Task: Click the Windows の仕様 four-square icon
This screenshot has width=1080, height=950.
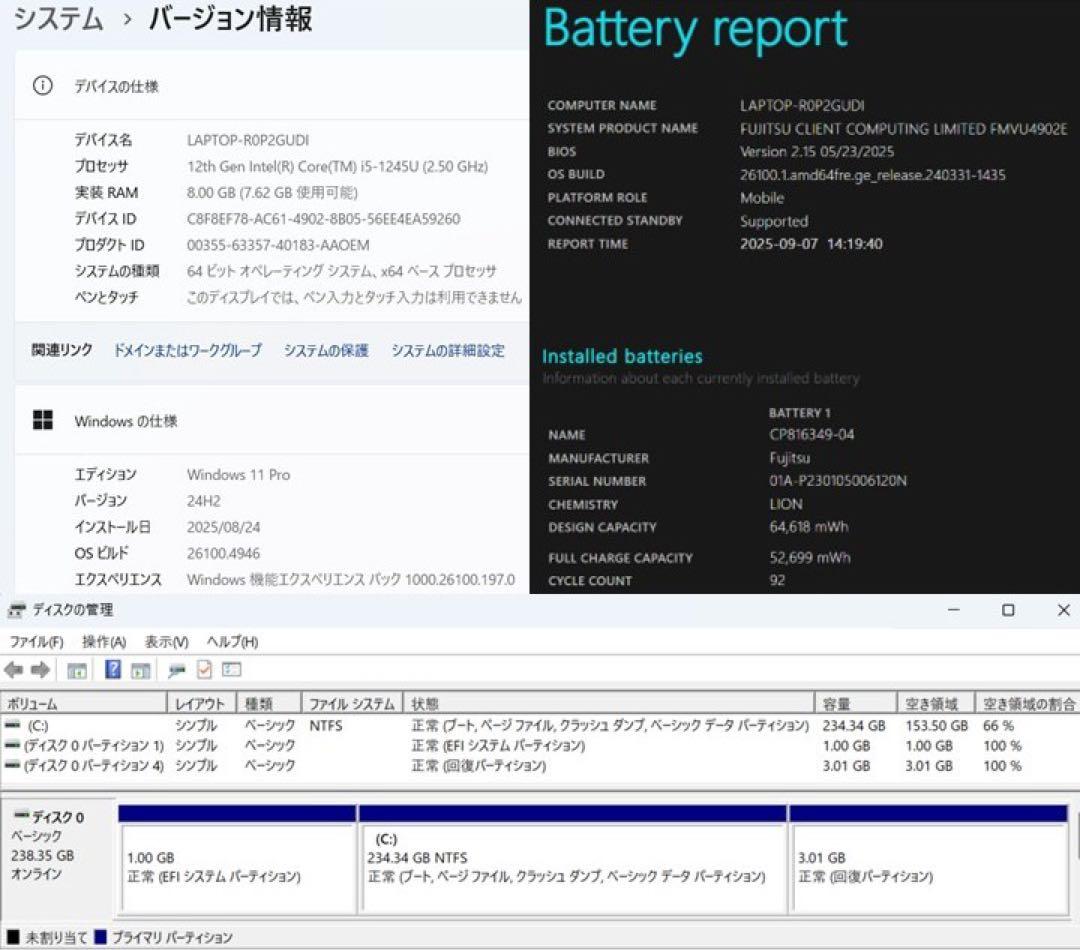Action: [41, 421]
